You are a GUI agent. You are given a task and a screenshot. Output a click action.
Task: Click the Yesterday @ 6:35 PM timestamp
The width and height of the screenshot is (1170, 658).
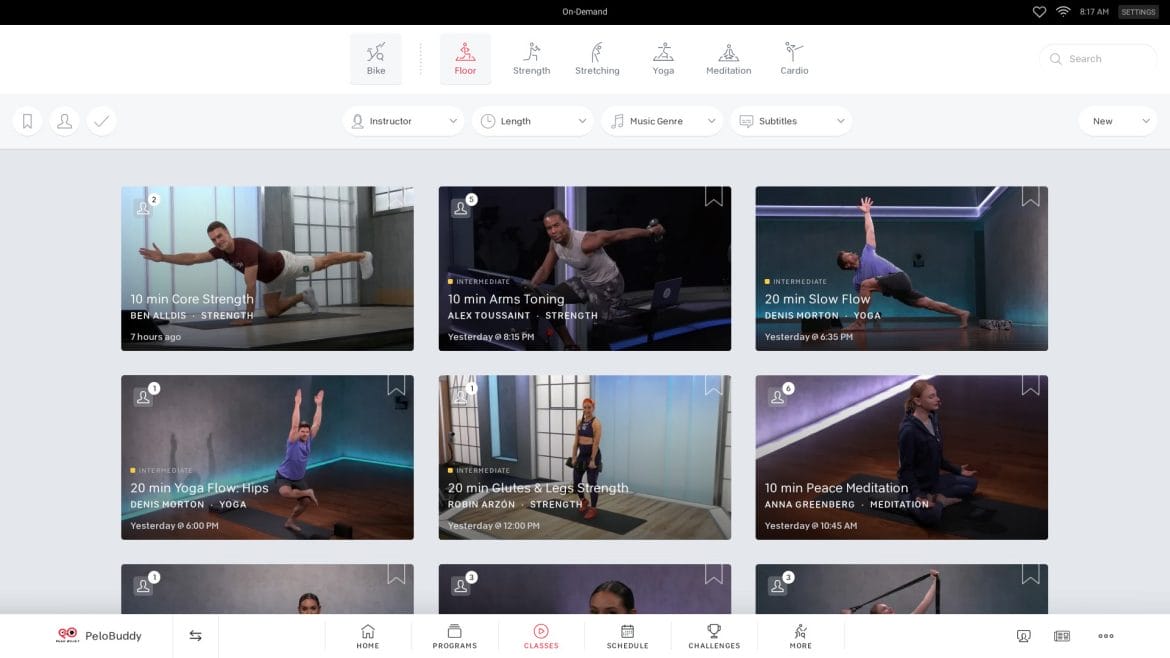(808, 336)
